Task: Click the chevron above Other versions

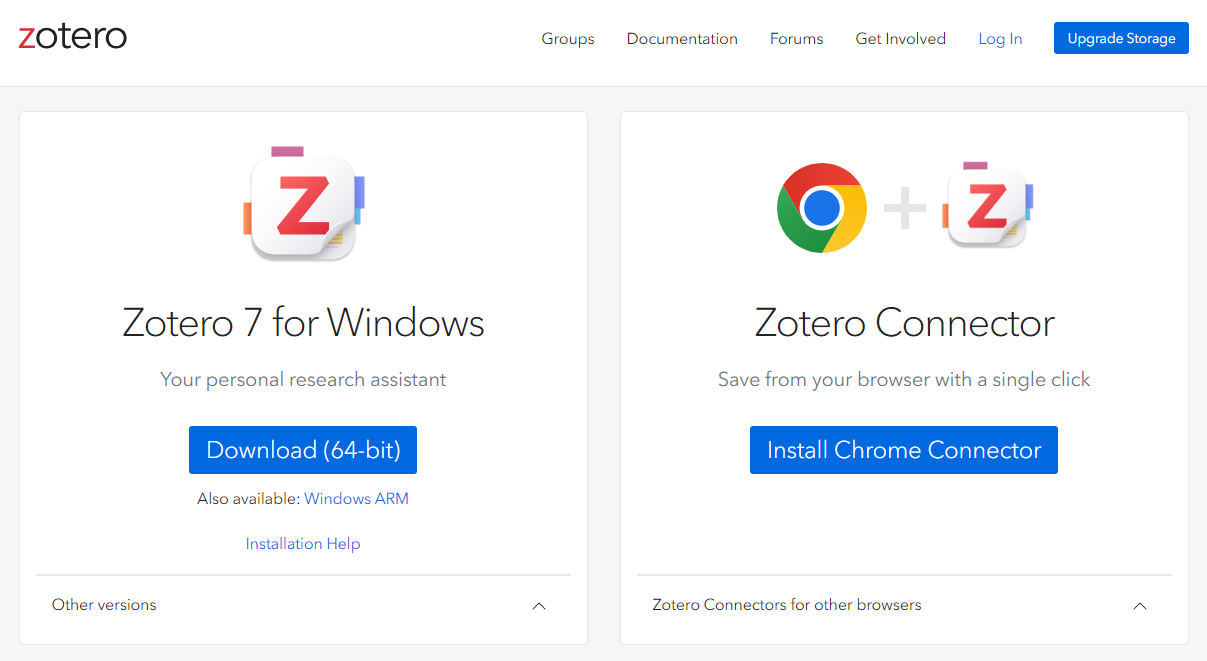Action: click(x=539, y=606)
